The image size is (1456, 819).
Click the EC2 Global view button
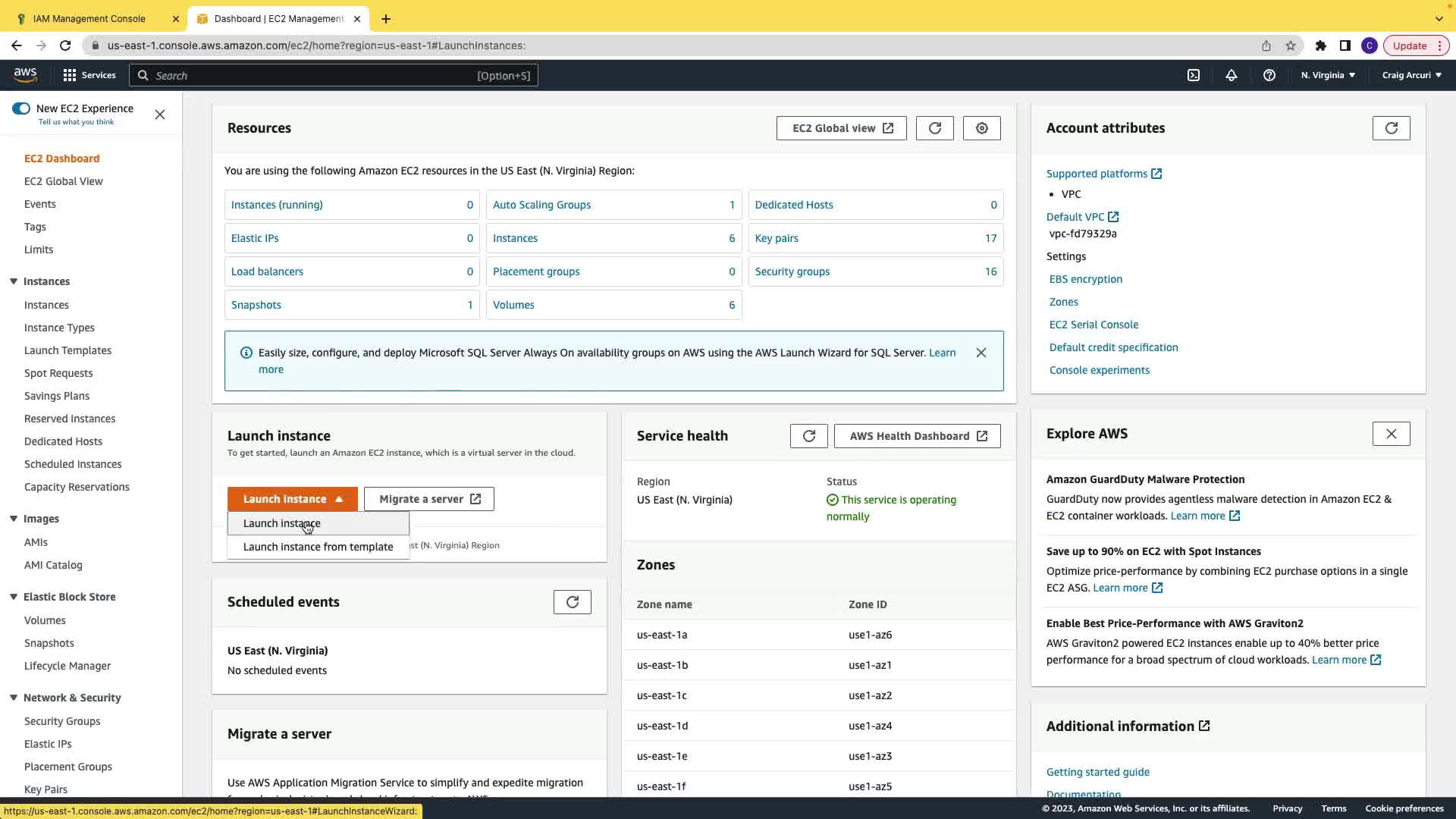pyautogui.click(x=841, y=128)
